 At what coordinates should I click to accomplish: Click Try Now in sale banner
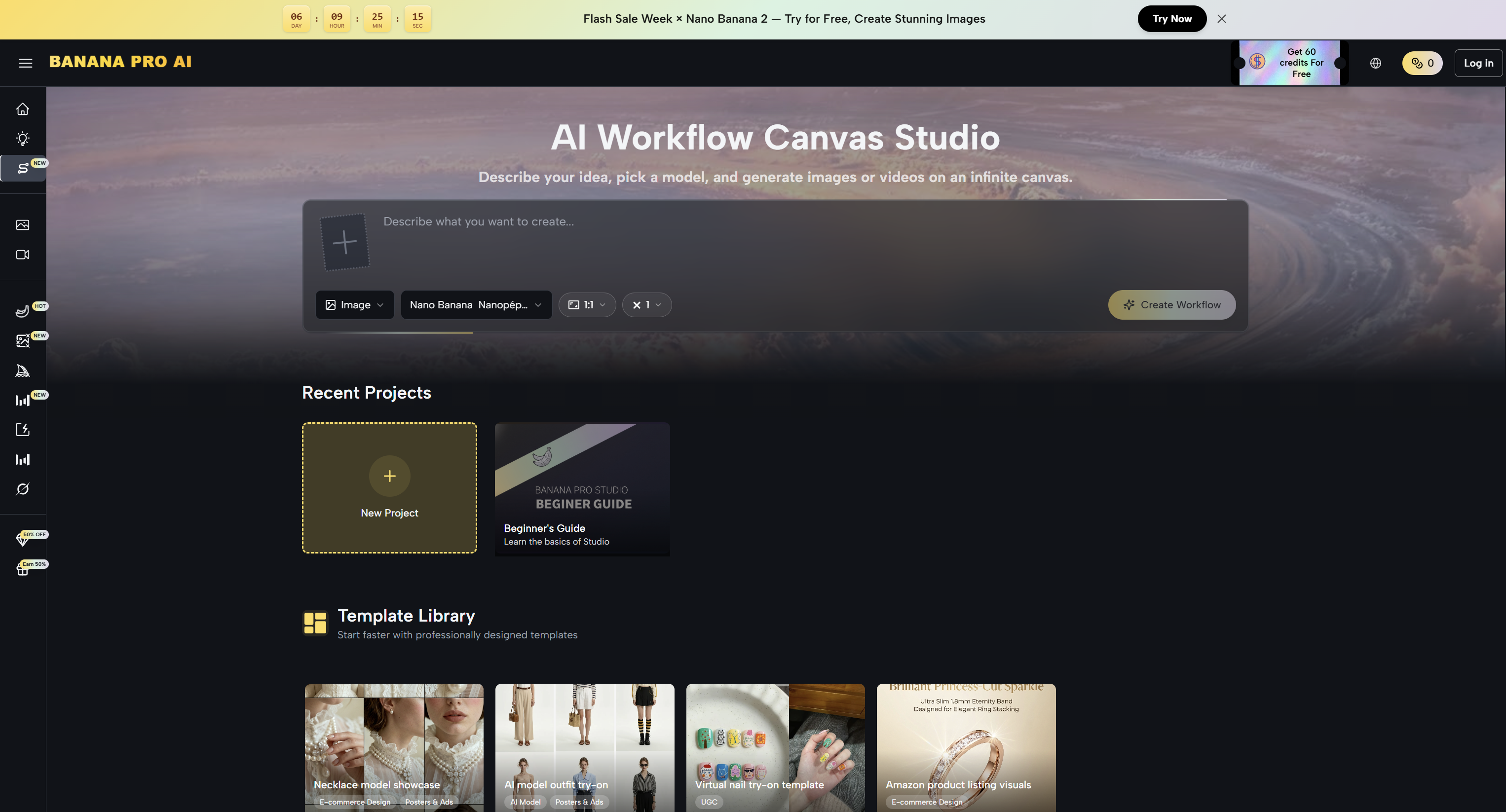[x=1171, y=19]
